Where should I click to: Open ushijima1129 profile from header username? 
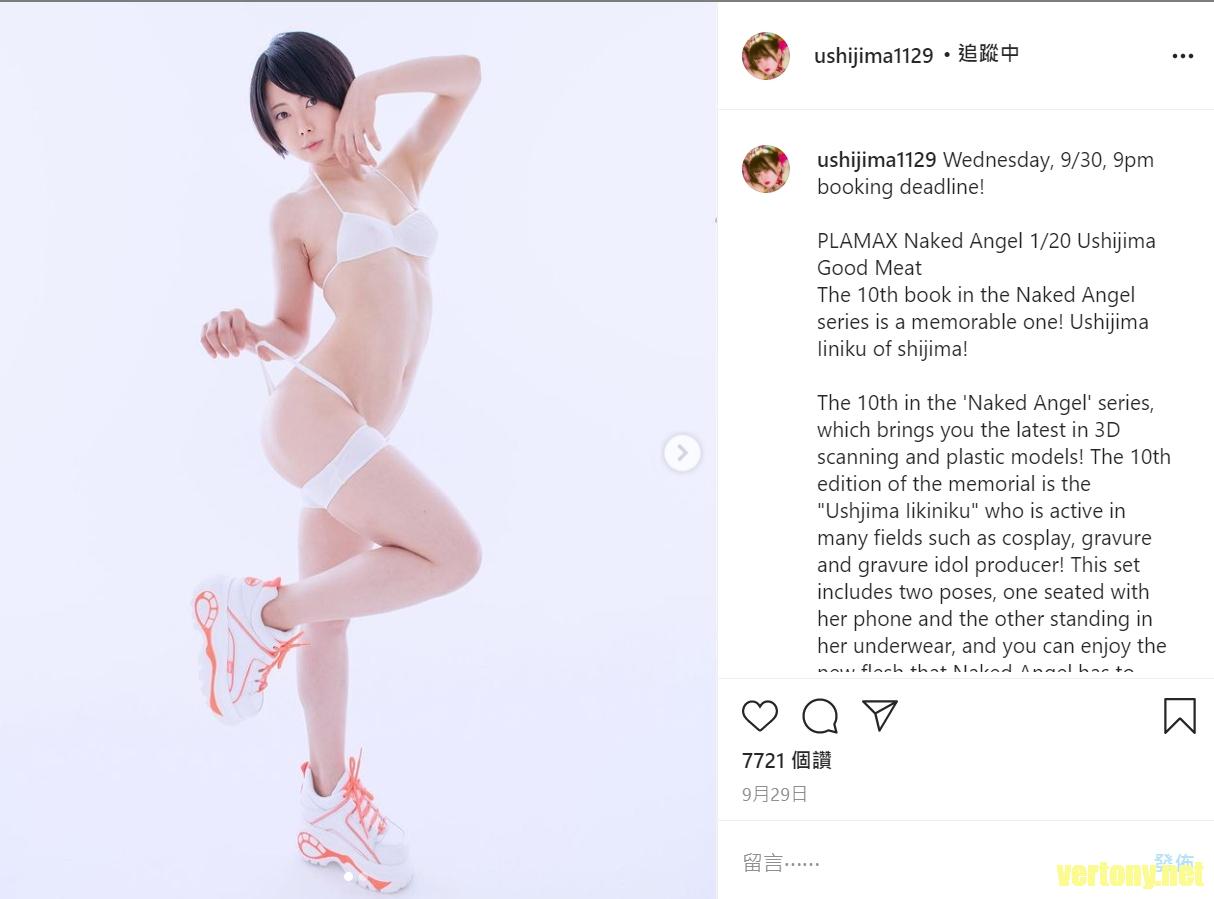coord(873,56)
